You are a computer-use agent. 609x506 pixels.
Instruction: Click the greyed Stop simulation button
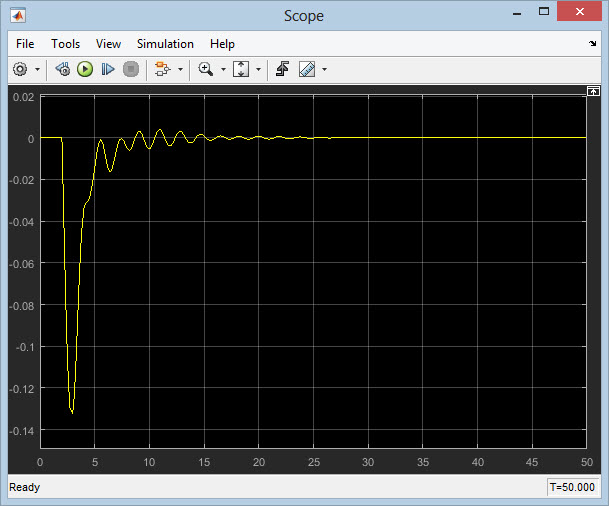131,70
